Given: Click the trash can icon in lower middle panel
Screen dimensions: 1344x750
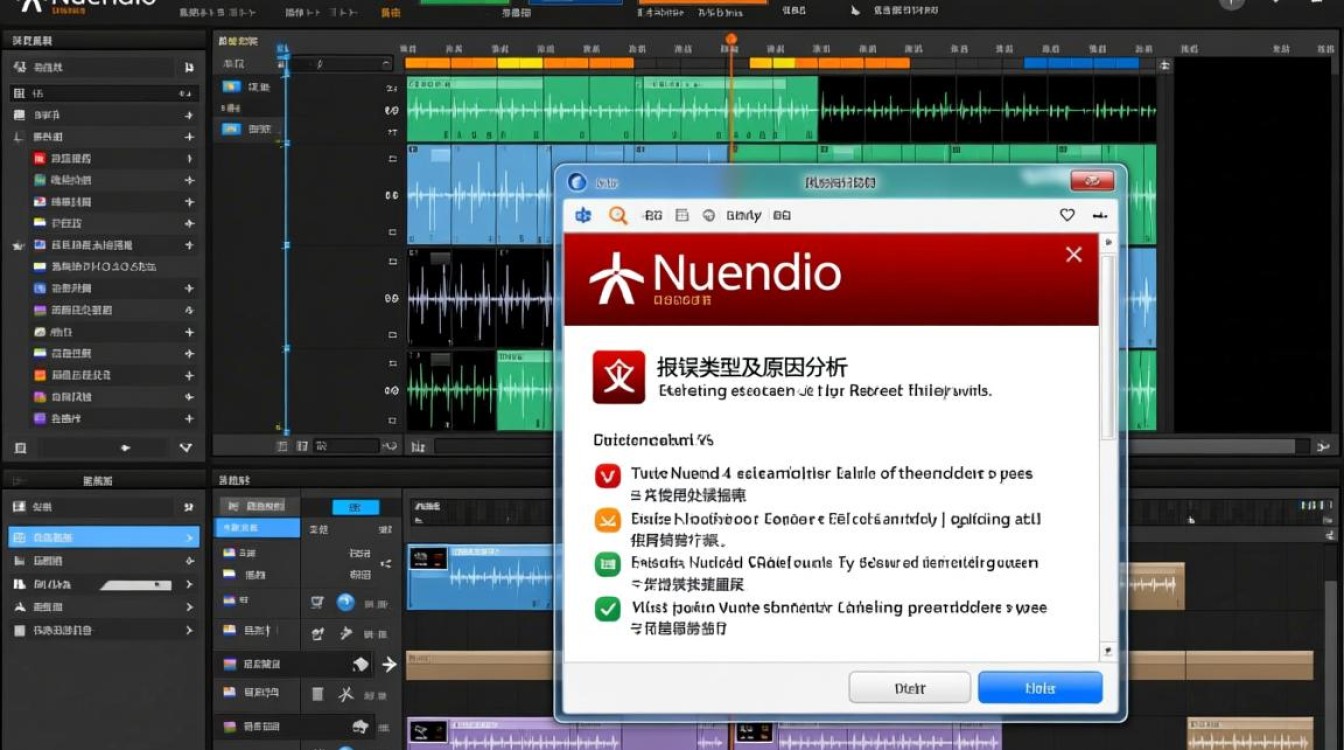Looking at the screenshot, I should [x=318, y=693].
